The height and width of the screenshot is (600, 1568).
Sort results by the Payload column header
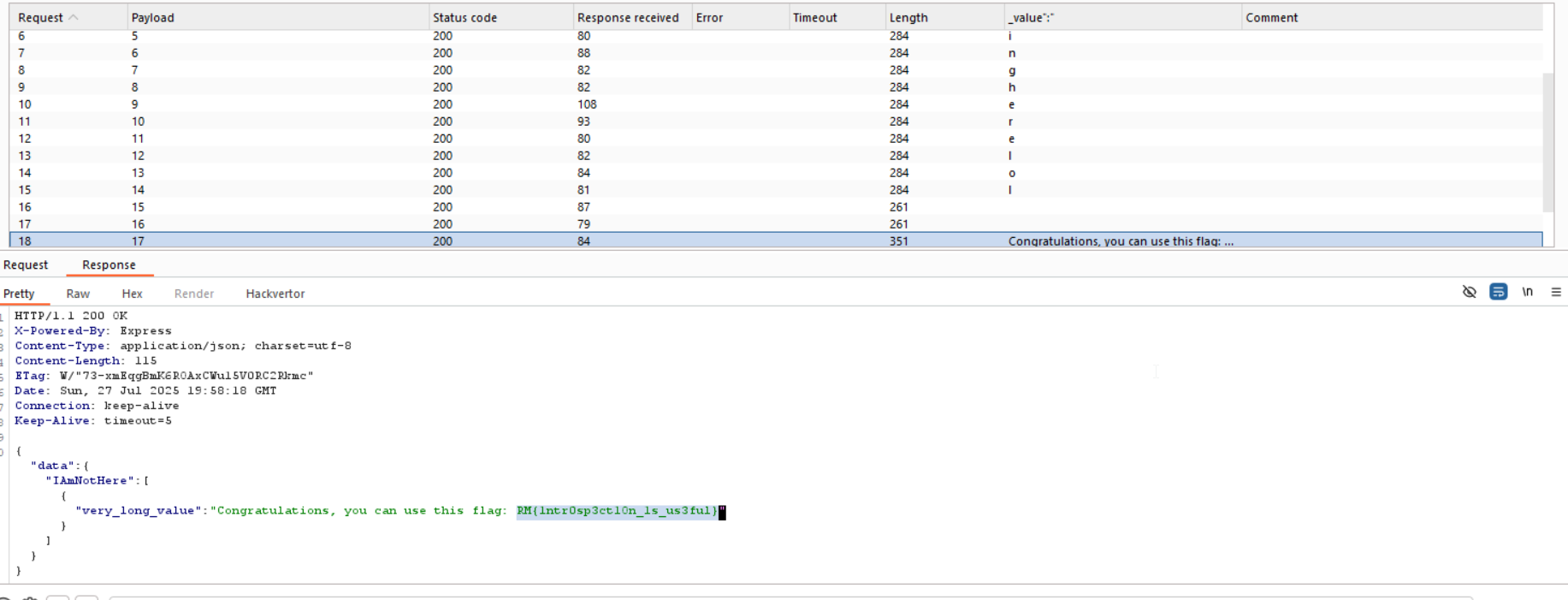pyautogui.click(x=153, y=17)
